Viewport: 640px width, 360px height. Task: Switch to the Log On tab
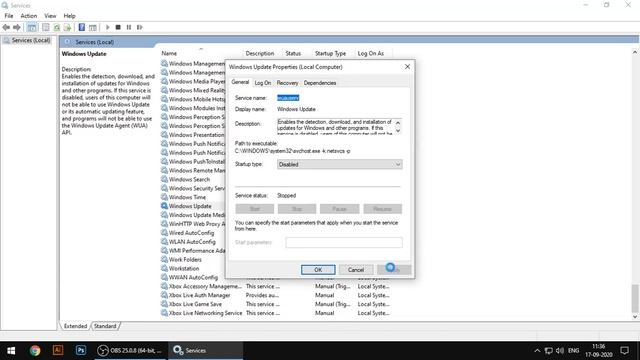point(262,83)
